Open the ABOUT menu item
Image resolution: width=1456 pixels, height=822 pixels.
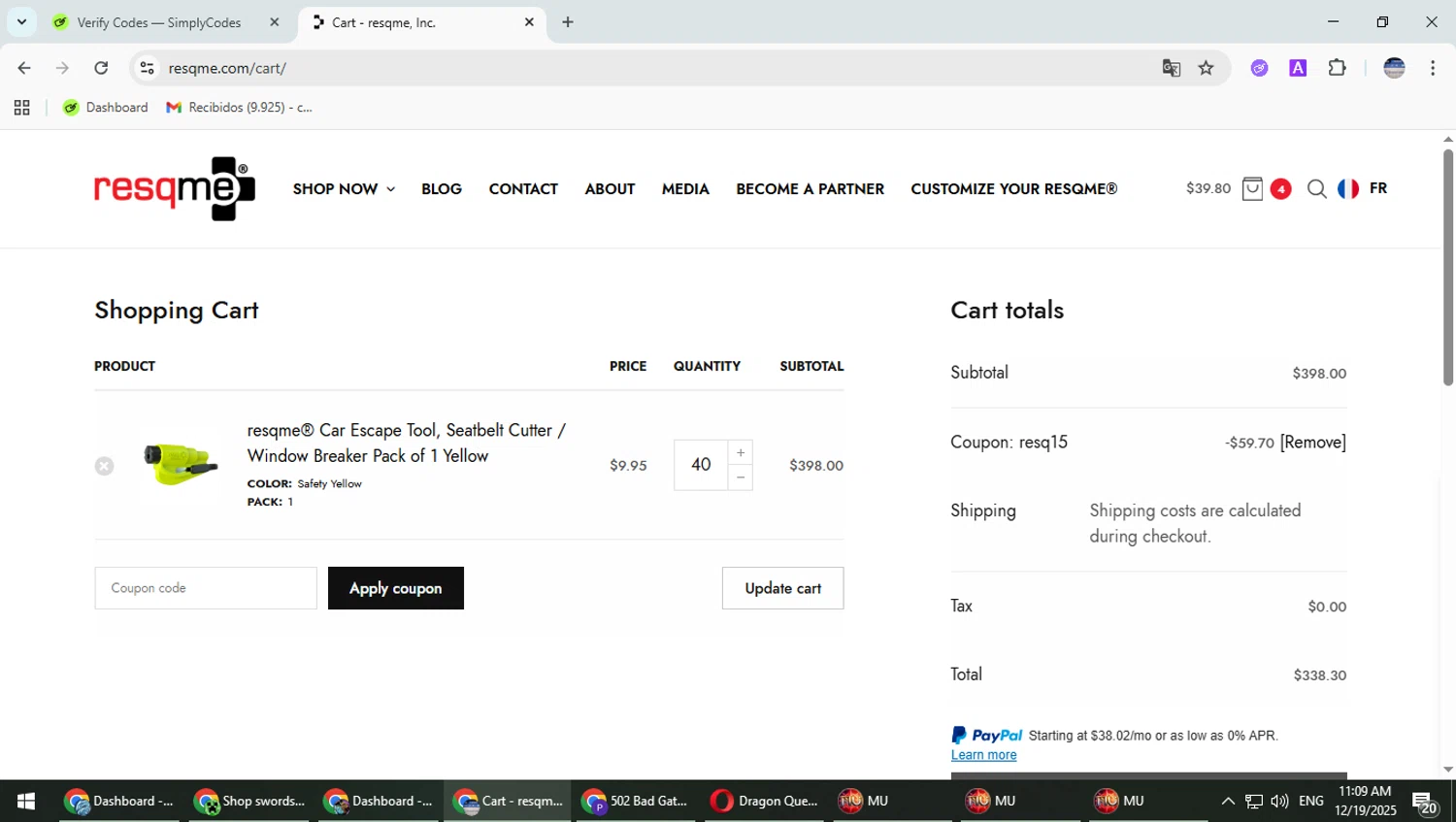pyautogui.click(x=610, y=189)
